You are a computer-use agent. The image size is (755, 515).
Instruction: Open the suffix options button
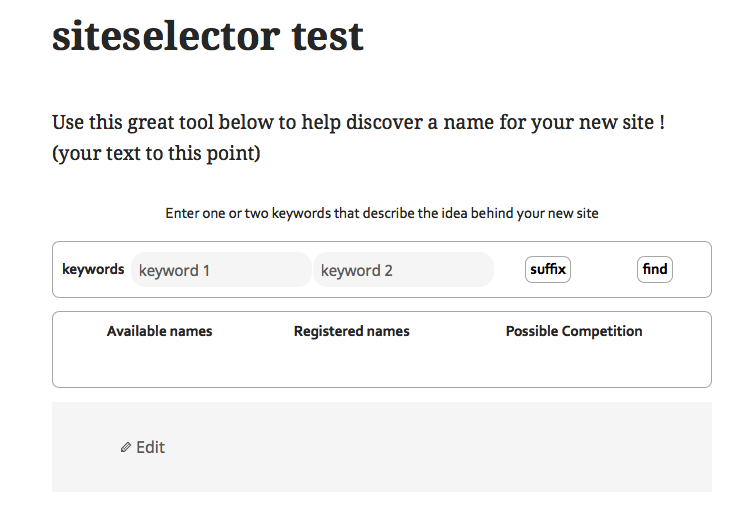tap(548, 269)
